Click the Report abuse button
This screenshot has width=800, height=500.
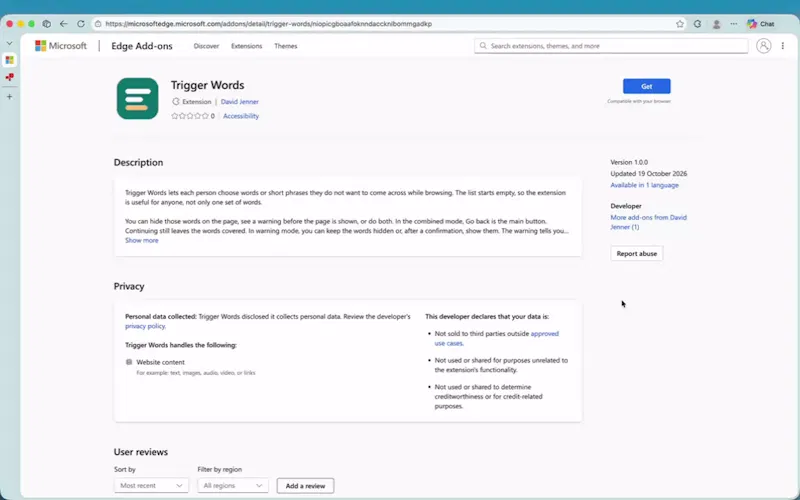coord(637,254)
